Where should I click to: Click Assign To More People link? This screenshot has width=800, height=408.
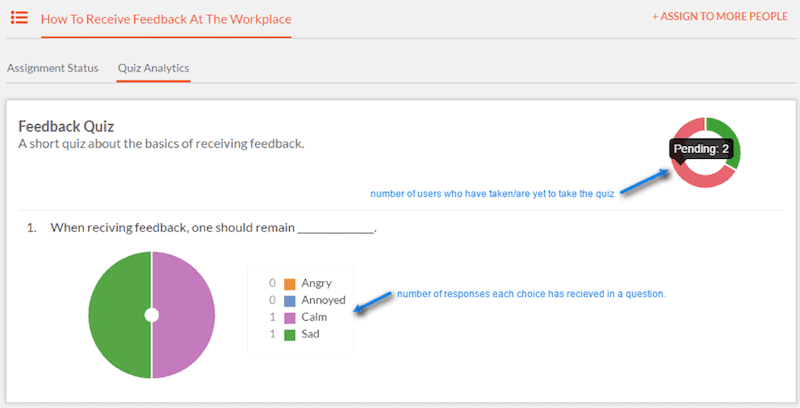coord(719,16)
